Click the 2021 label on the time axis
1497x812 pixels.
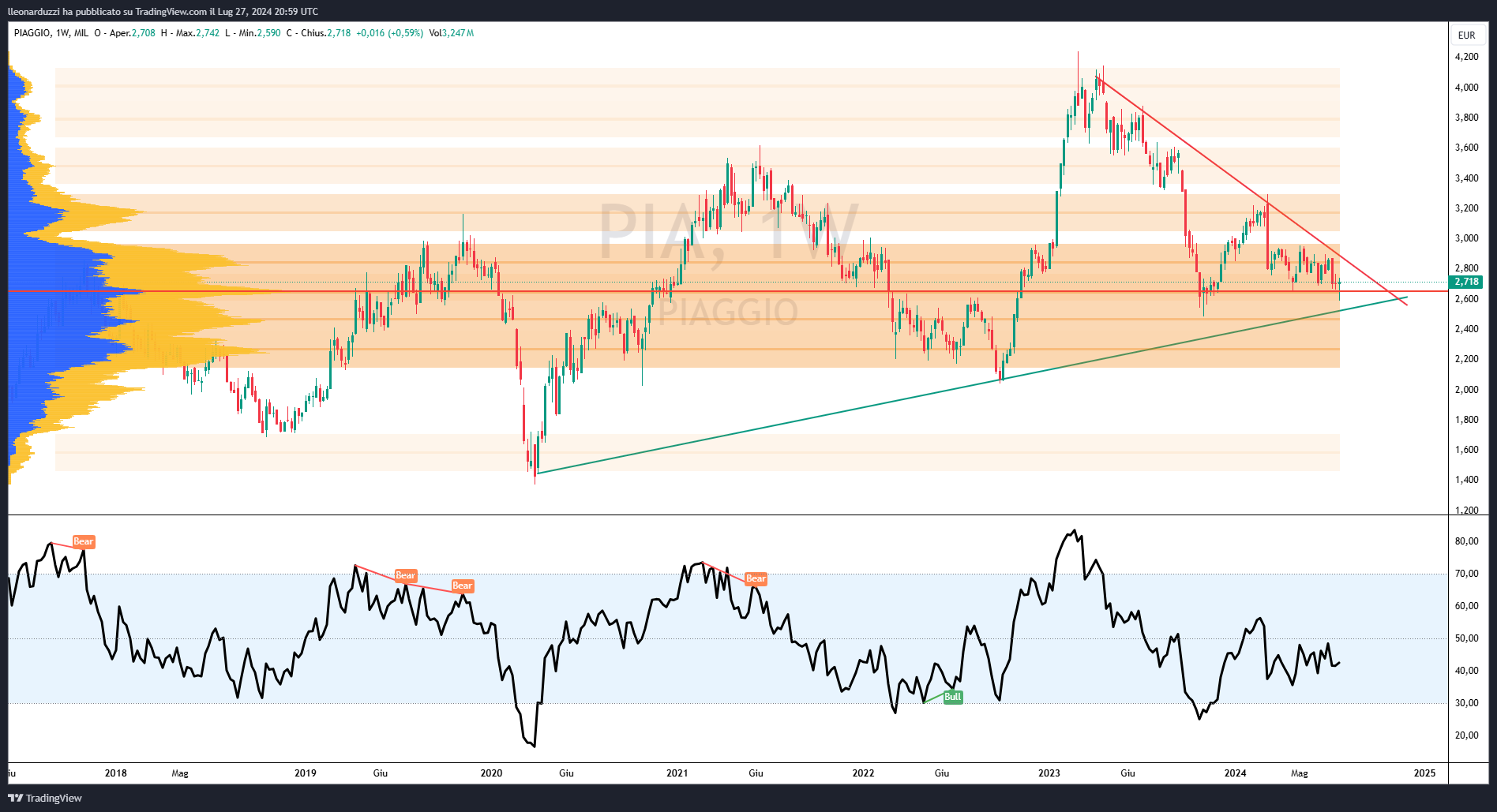(x=677, y=773)
